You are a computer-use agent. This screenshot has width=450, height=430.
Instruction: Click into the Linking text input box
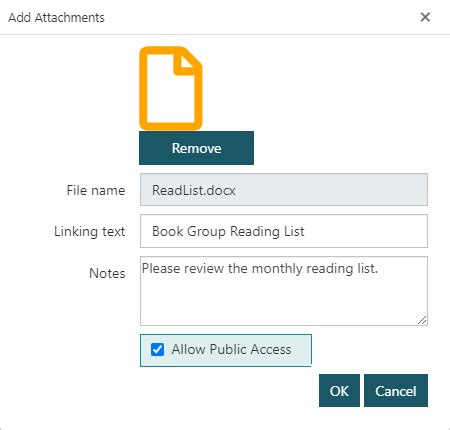pos(284,231)
